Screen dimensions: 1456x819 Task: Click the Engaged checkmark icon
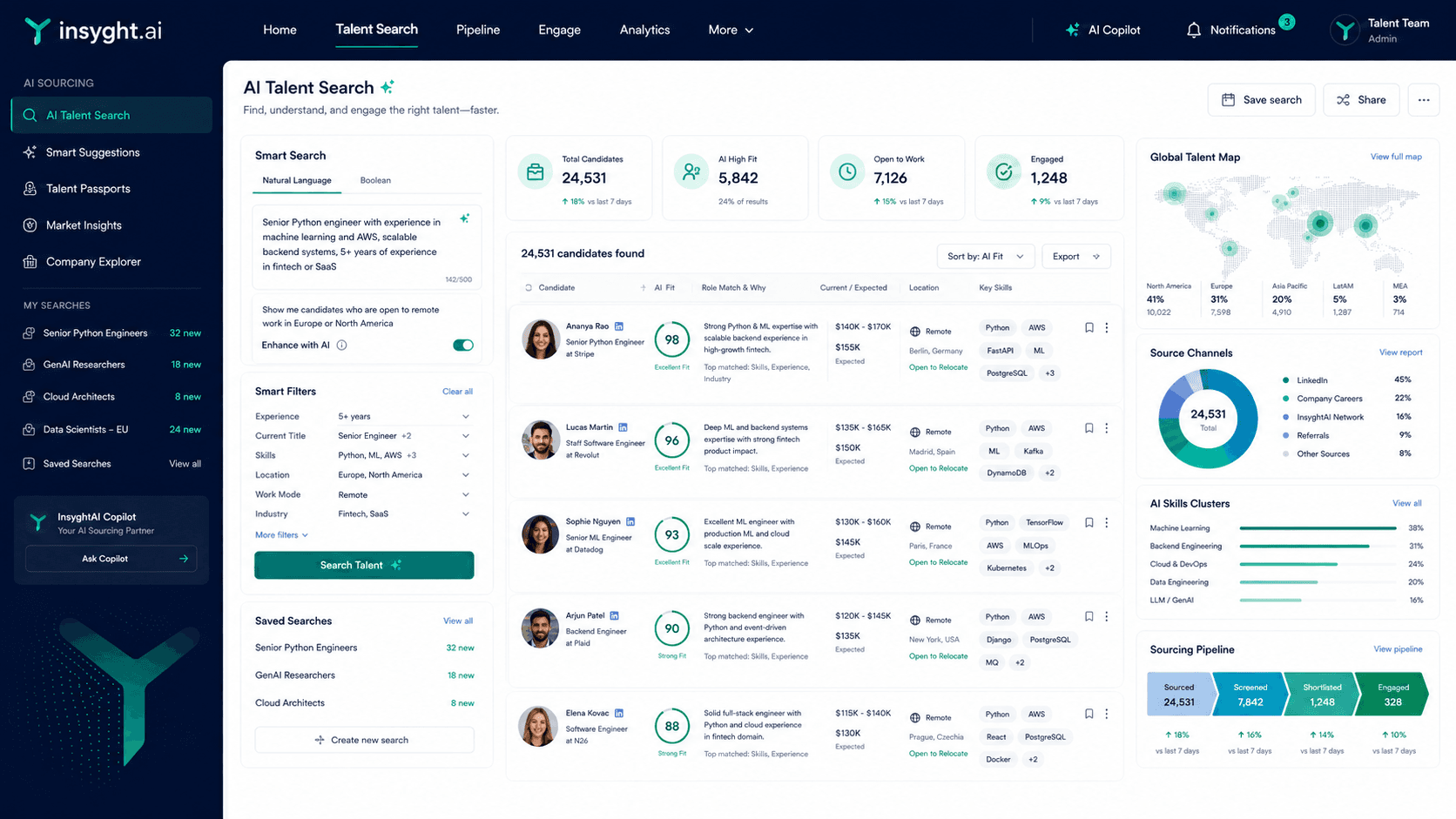(x=1003, y=172)
